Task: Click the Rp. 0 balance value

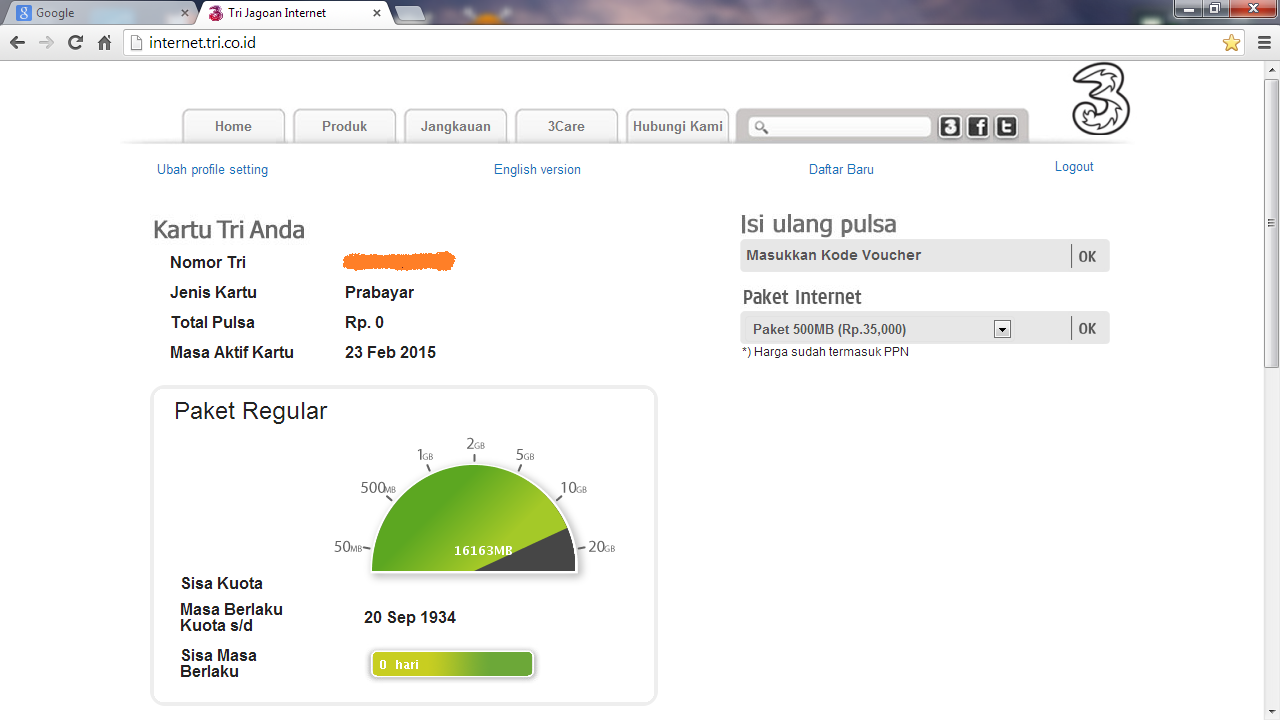Action: 364,323
